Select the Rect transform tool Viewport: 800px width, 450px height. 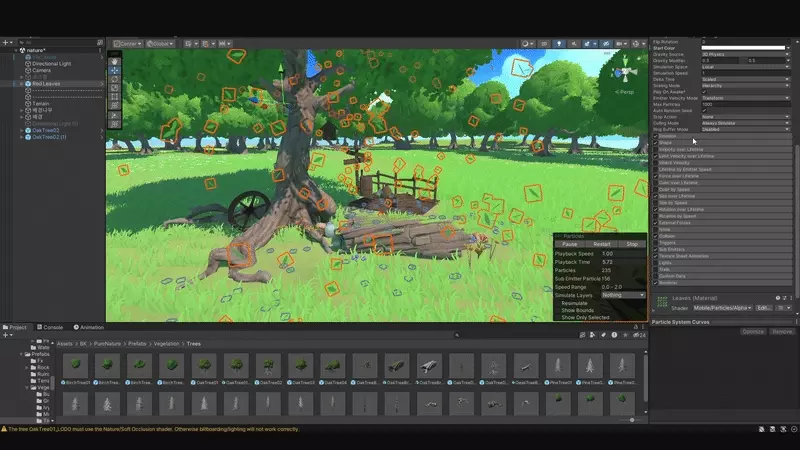point(114,96)
